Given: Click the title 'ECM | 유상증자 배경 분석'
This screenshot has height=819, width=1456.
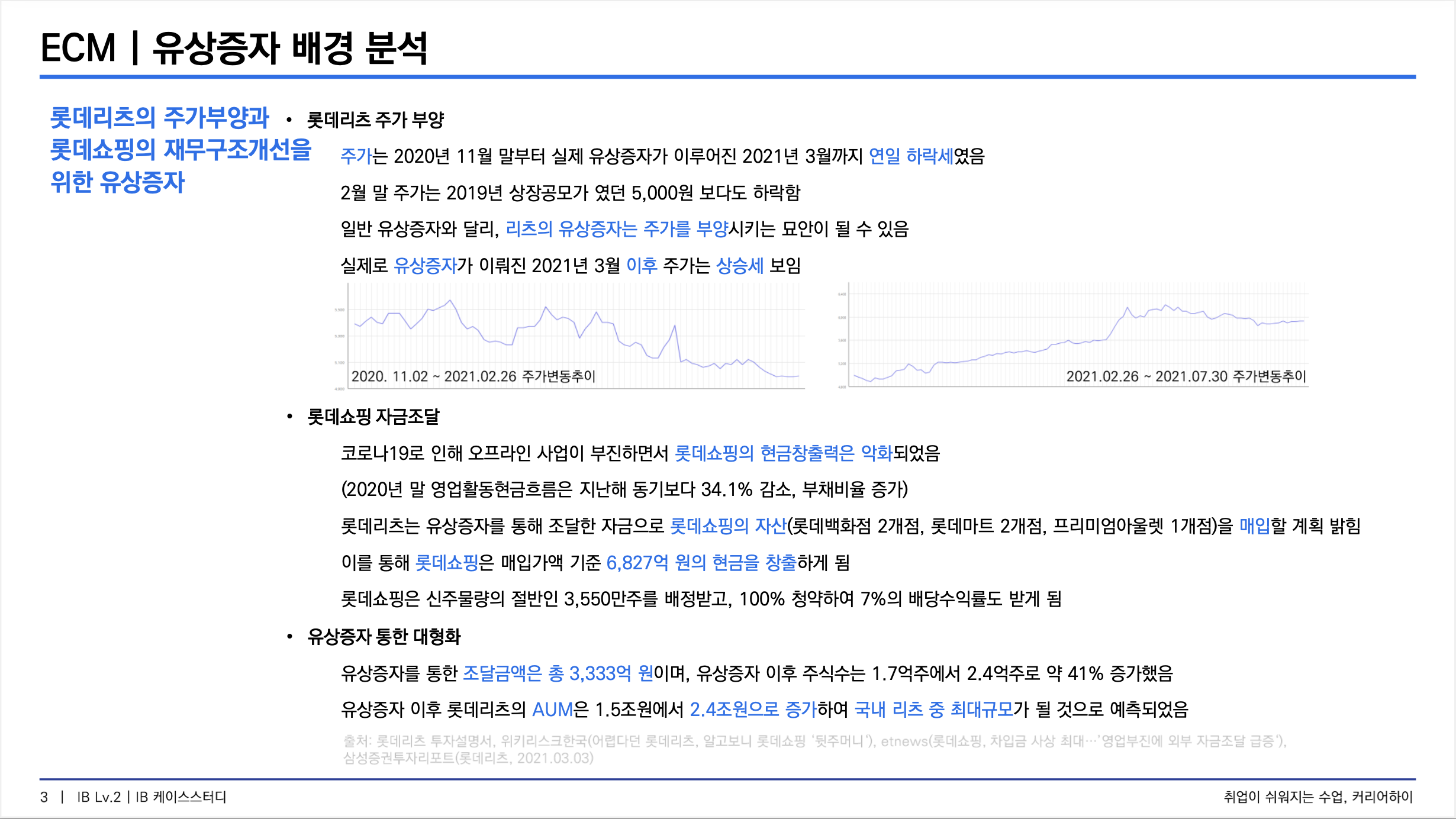Looking at the screenshot, I should [x=234, y=47].
